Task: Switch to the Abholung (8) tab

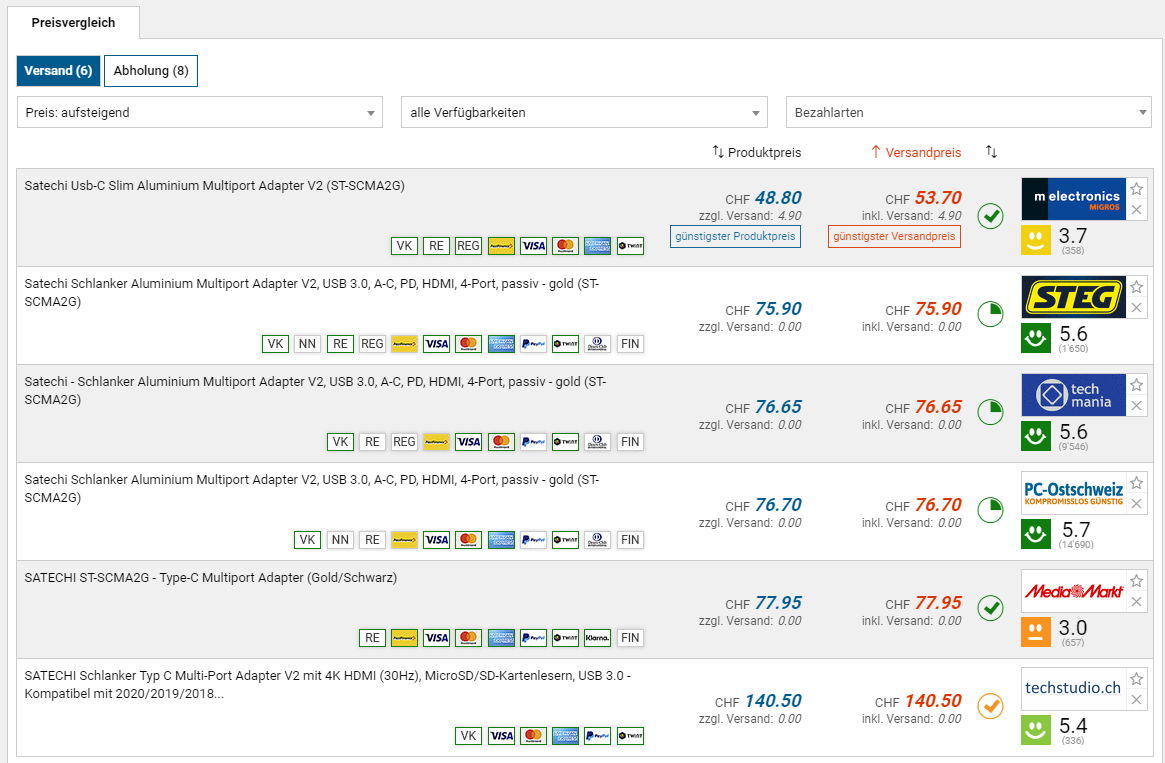Action: 151,71
